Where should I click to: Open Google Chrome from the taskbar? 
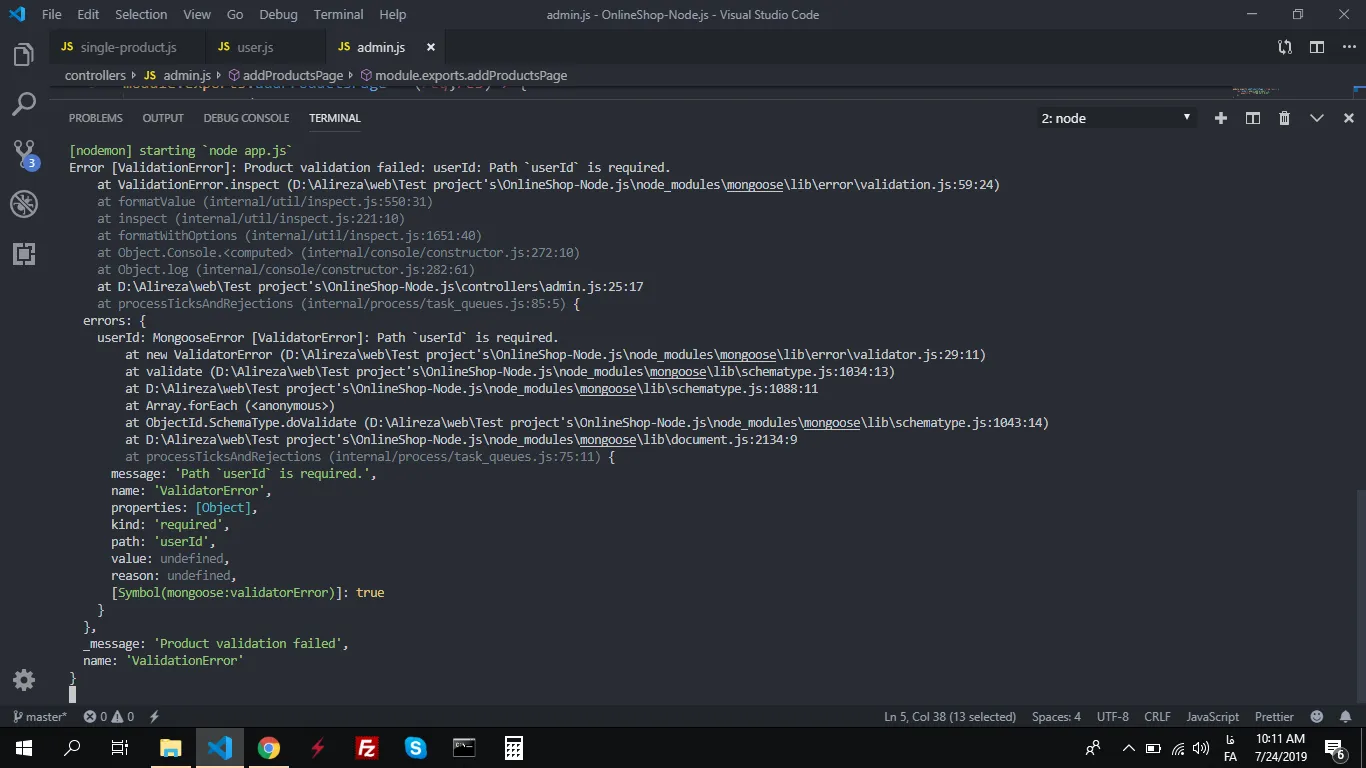tap(269, 748)
